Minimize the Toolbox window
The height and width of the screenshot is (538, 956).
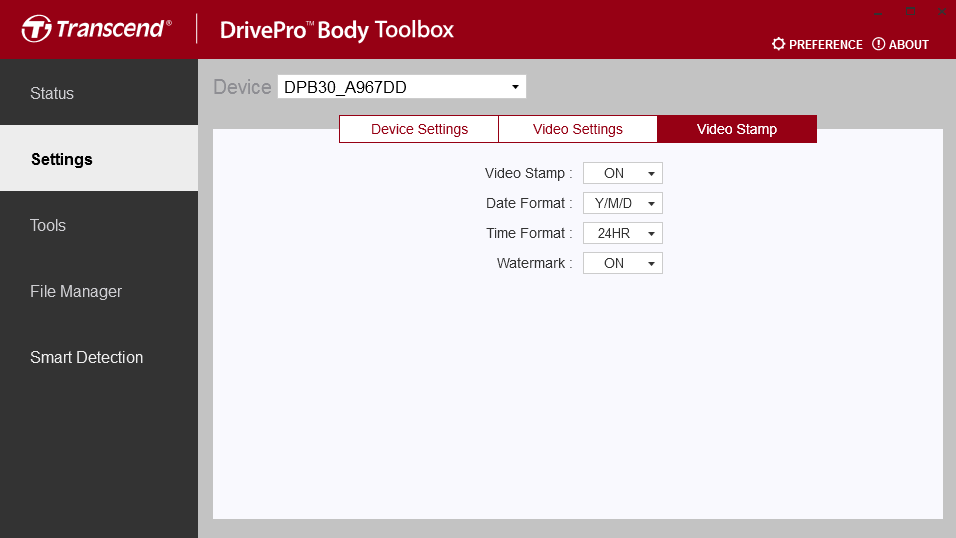[x=878, y=12]
